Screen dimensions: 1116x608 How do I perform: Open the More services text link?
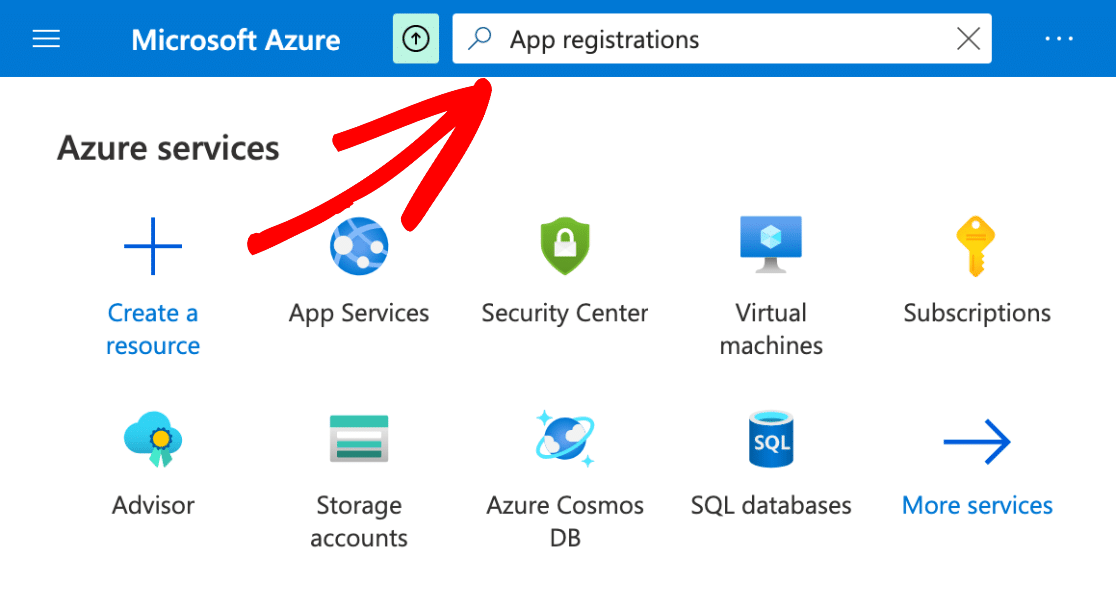click(977, 505)
